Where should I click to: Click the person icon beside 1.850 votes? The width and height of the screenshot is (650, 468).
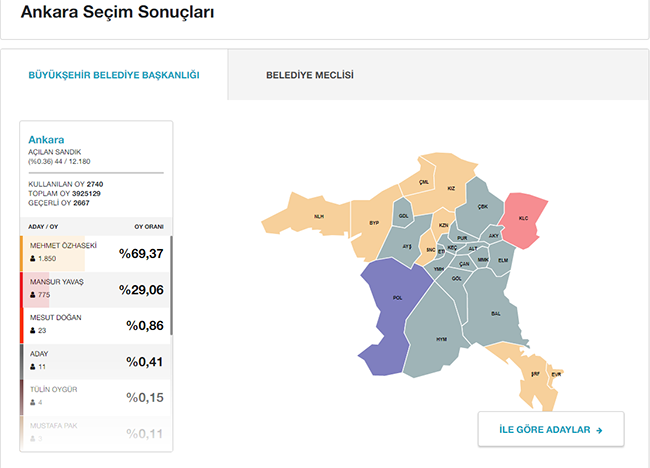33,259
